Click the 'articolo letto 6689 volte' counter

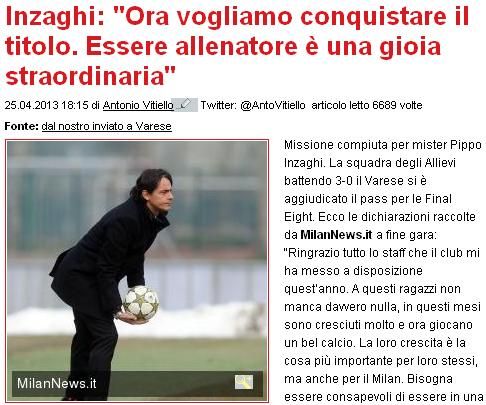click(367, 105)
